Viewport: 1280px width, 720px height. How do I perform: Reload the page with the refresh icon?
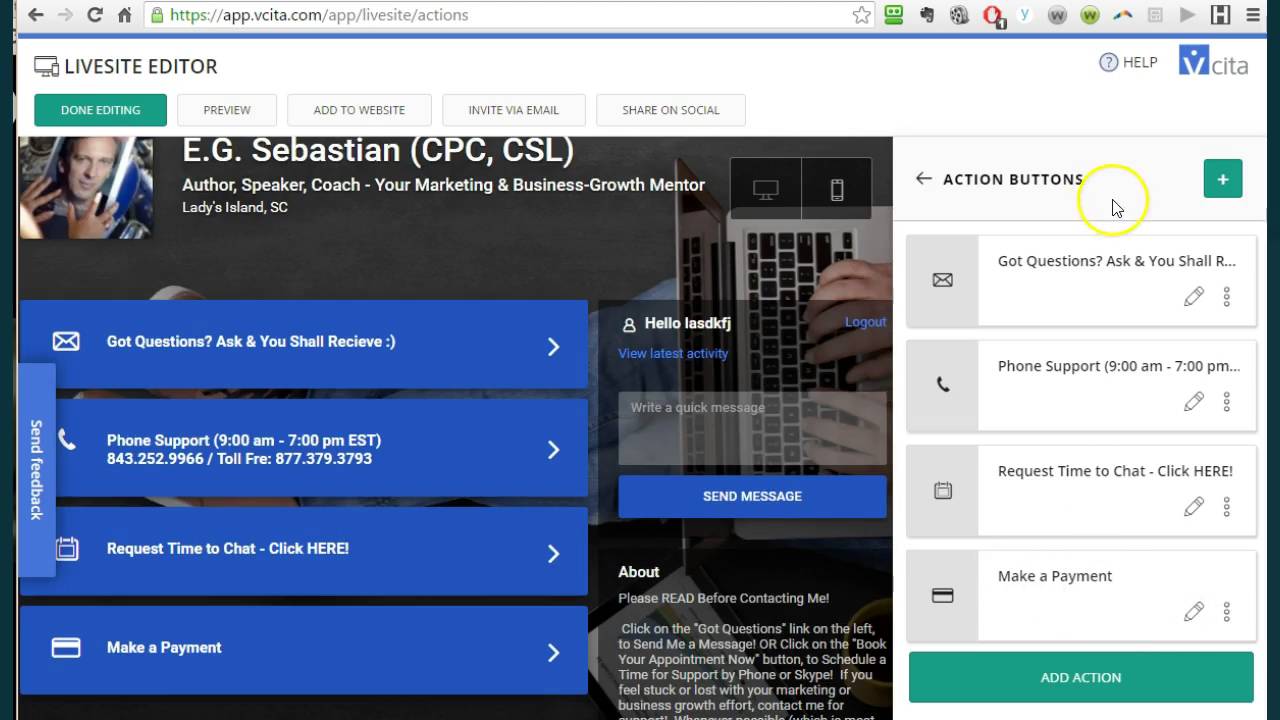tap(95, 15)
